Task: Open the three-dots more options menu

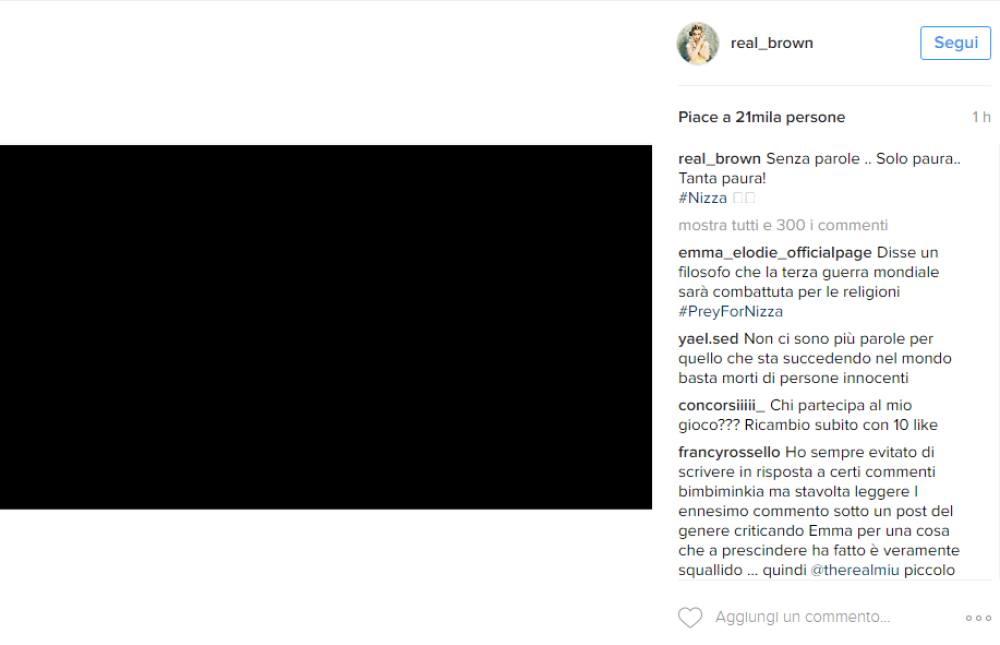Action: click(x=978, y=618)
